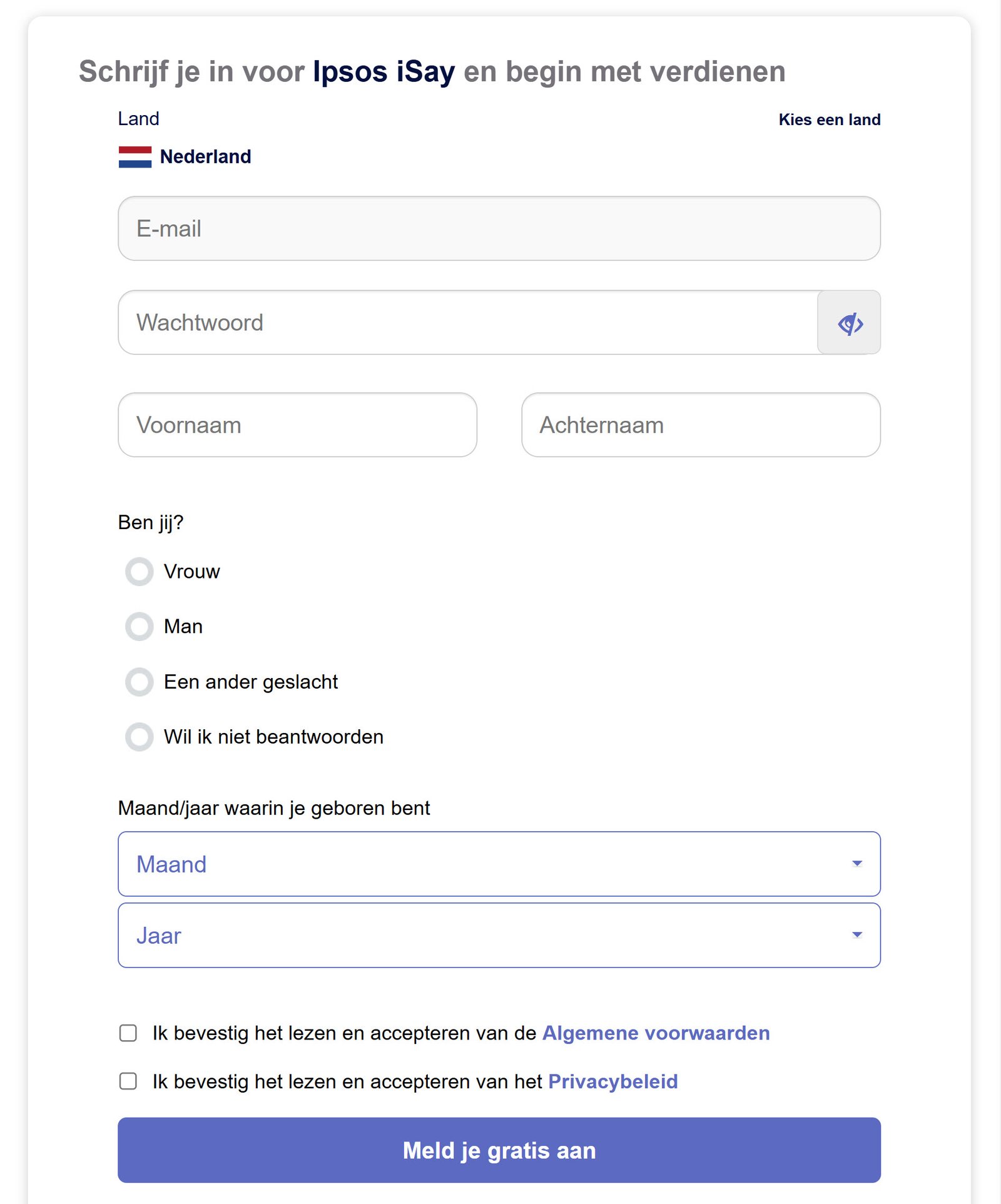1001x1204 pixels.
Task: Click the Voornaam input field
Action: click(298, 425)
